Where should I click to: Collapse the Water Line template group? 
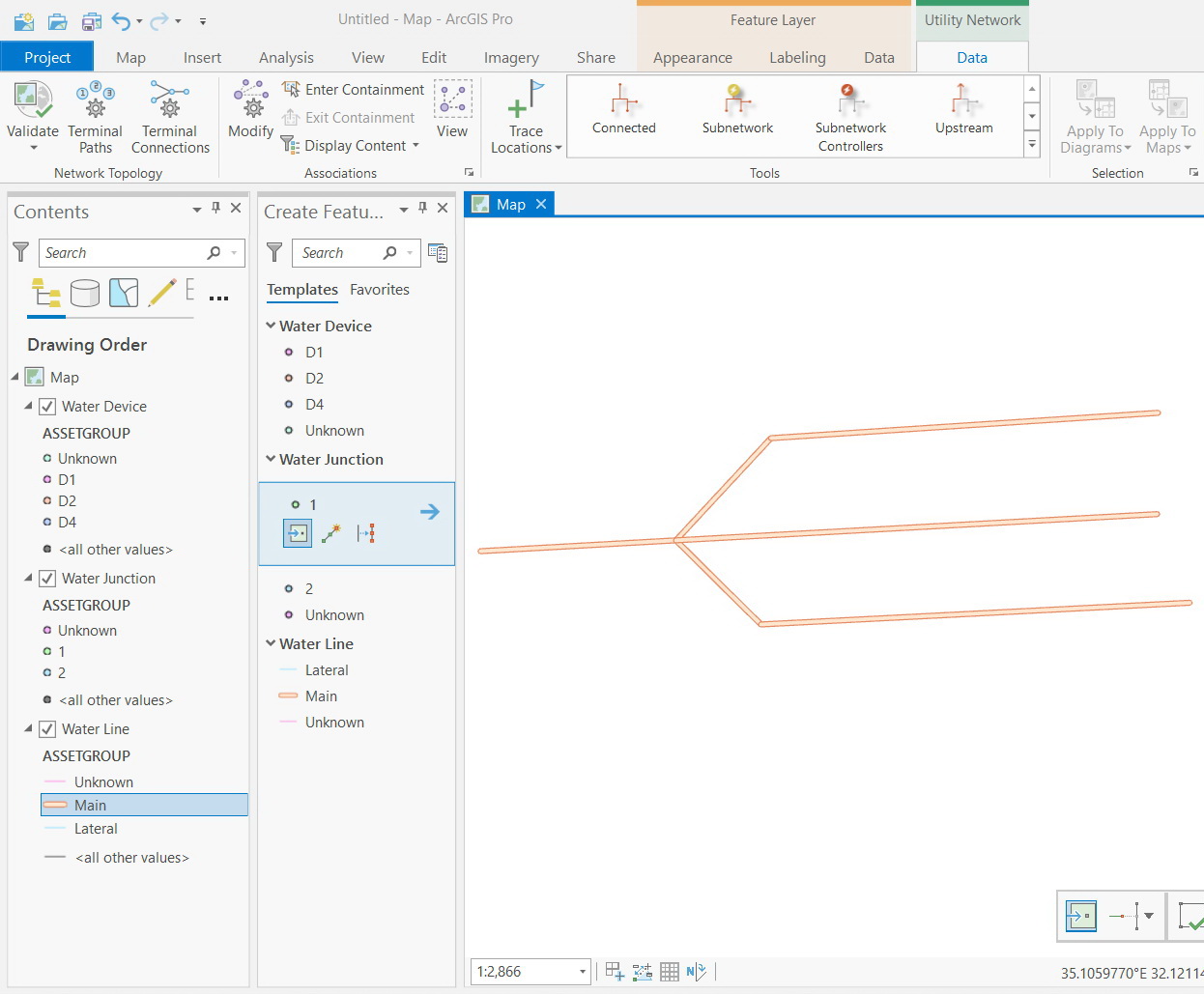(272, 643)
